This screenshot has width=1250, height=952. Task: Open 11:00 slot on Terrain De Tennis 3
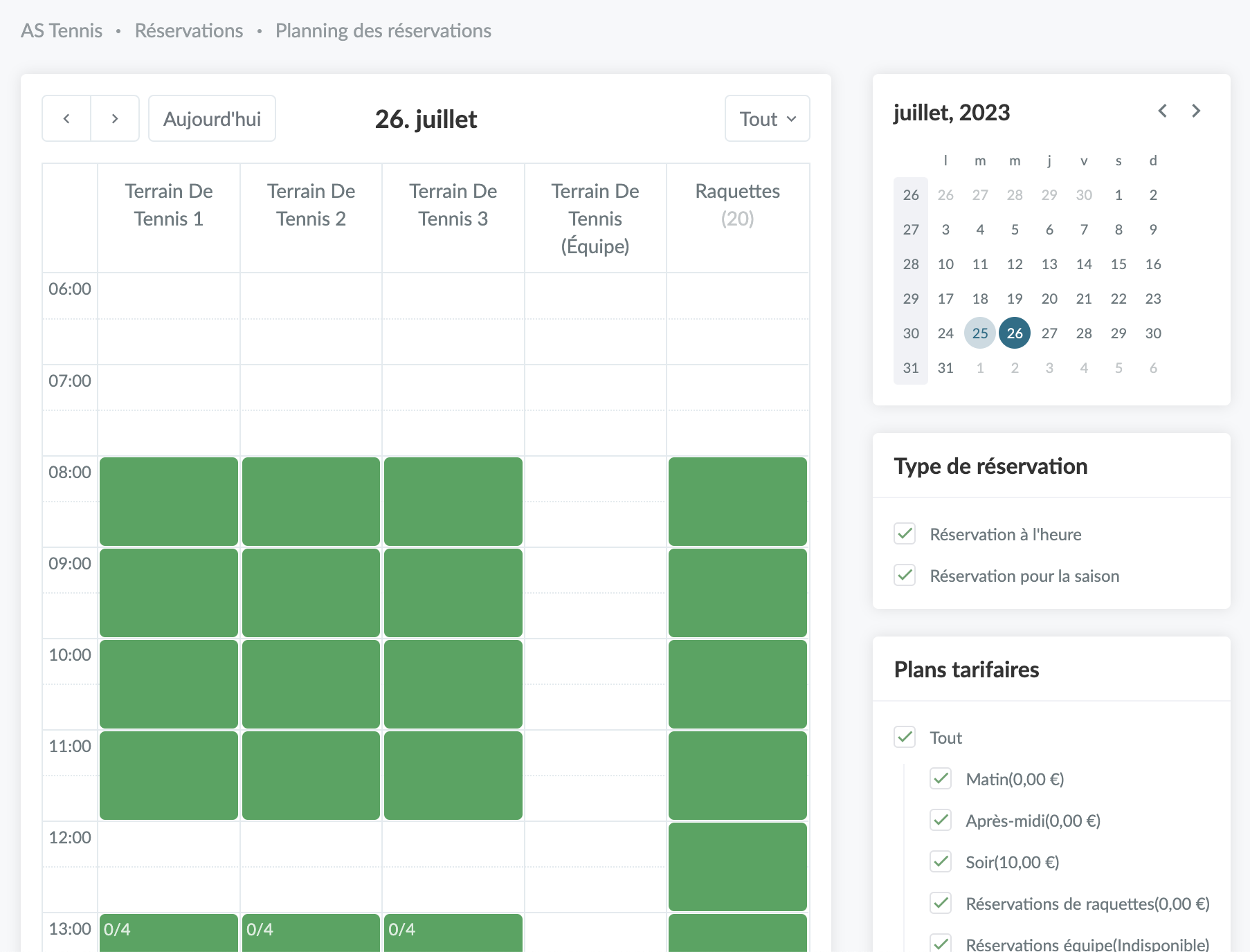(x=453, y=776)
